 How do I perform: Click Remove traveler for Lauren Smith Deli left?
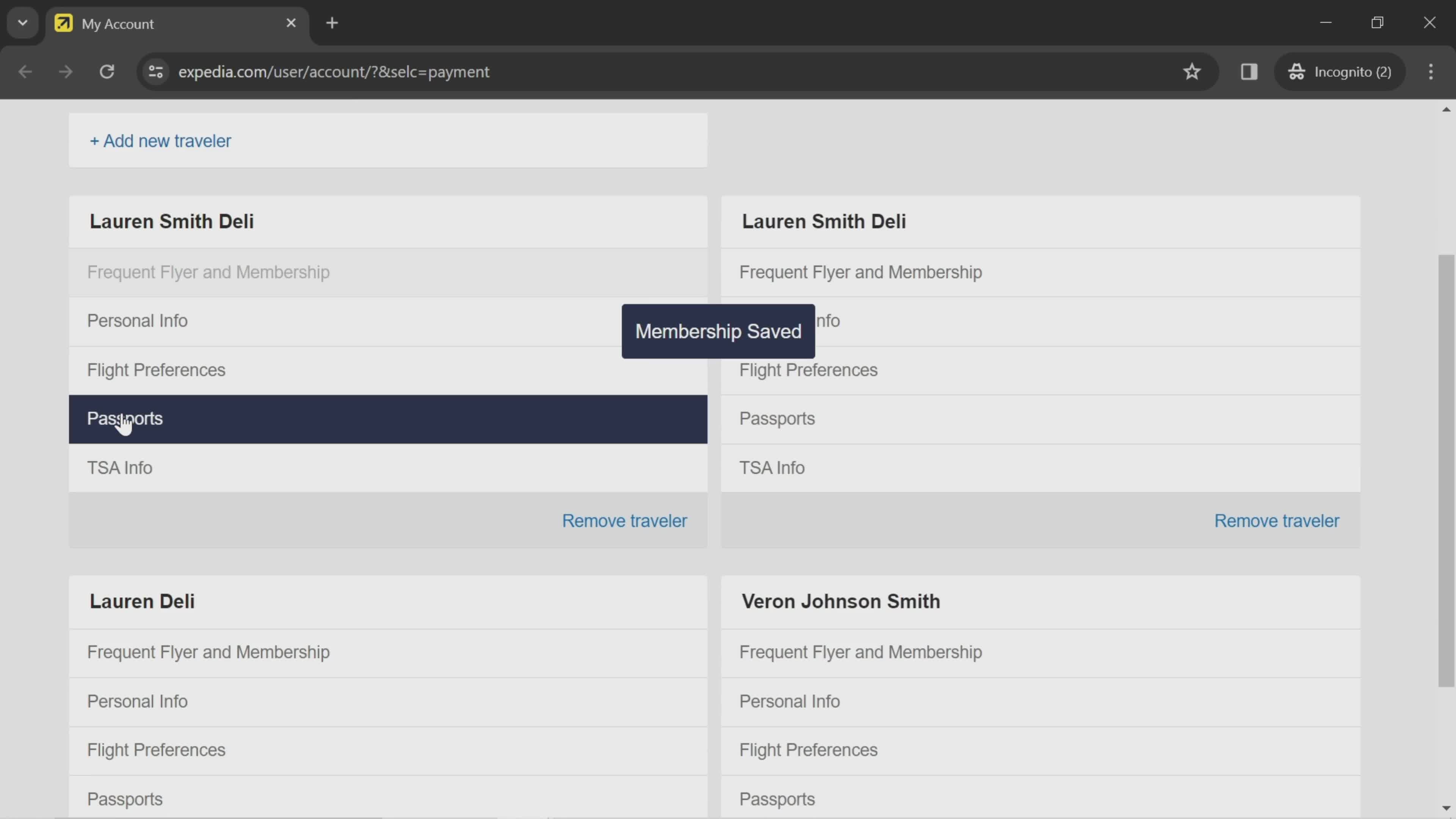[625, 520]
